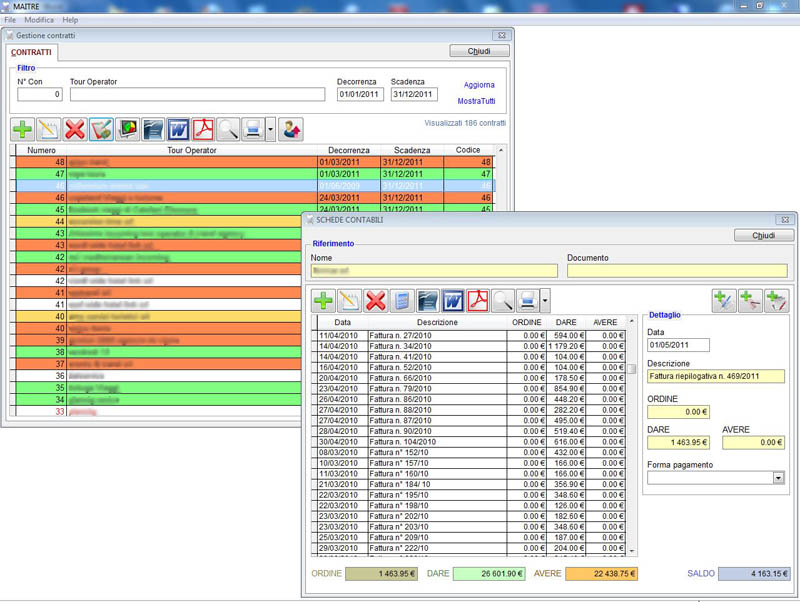Click MostraTutti to show all contracts
This screenshot has width=800, height=602.
point(476,101)
